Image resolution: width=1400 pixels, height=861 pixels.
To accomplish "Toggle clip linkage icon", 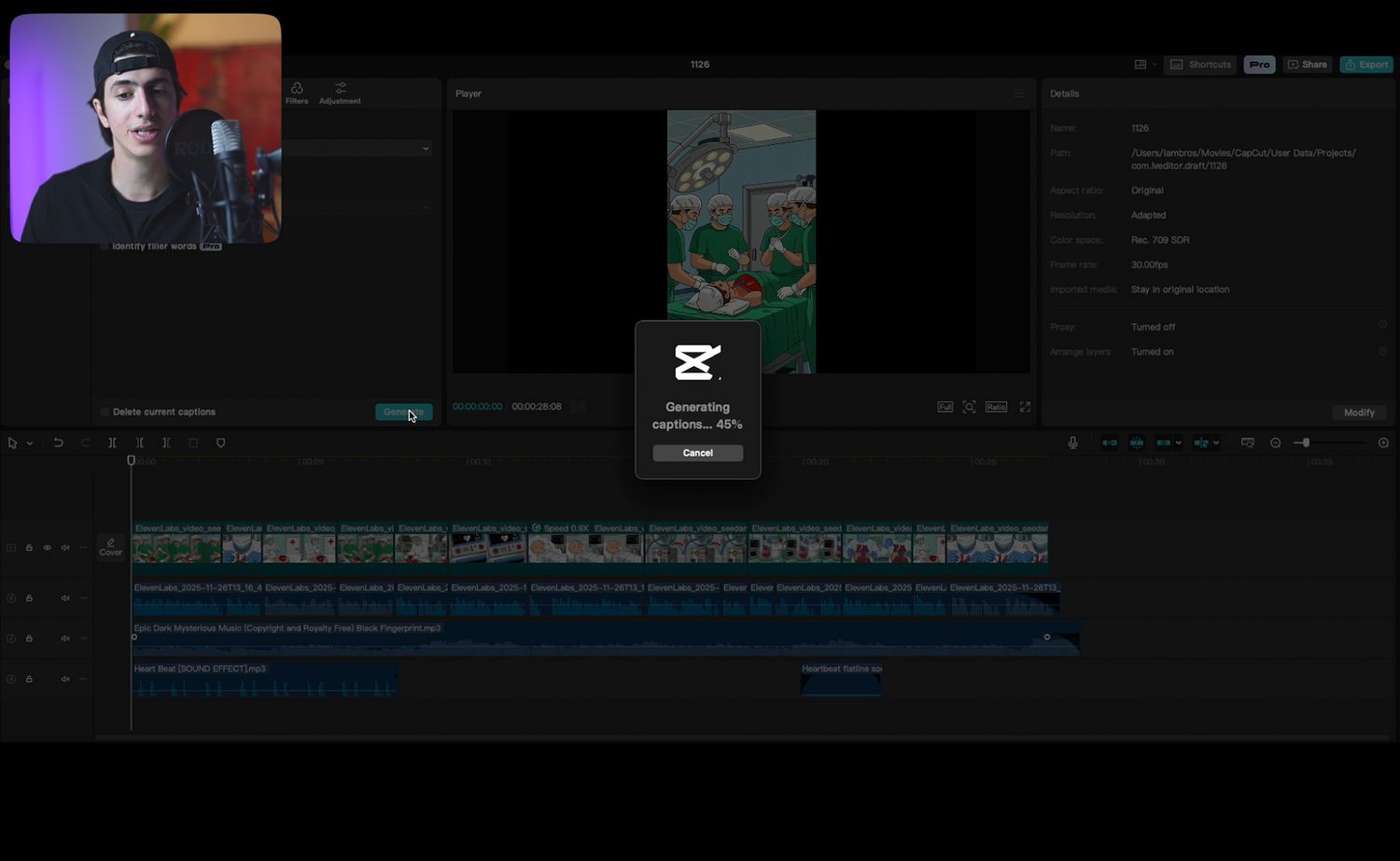I will coord(1163,443).
